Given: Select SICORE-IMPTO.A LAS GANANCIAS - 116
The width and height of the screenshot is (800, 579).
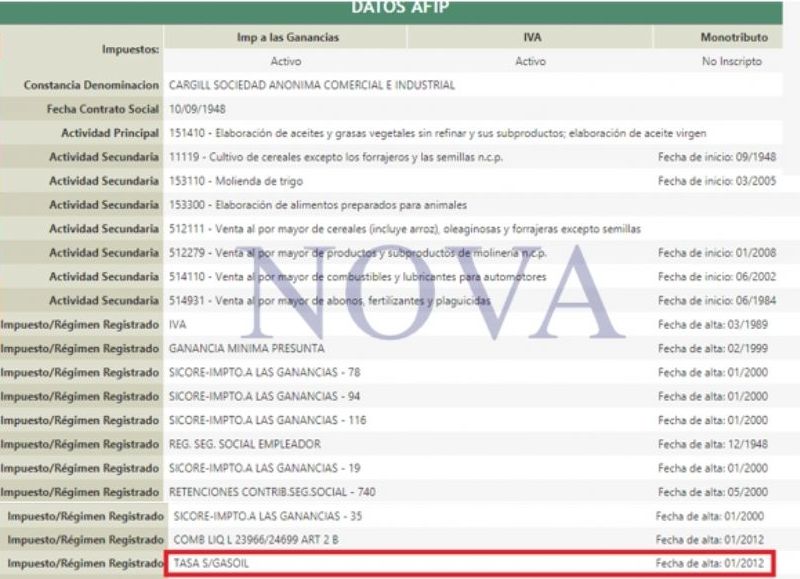Looking at the screenshot, I should click(x=267, y=421).
